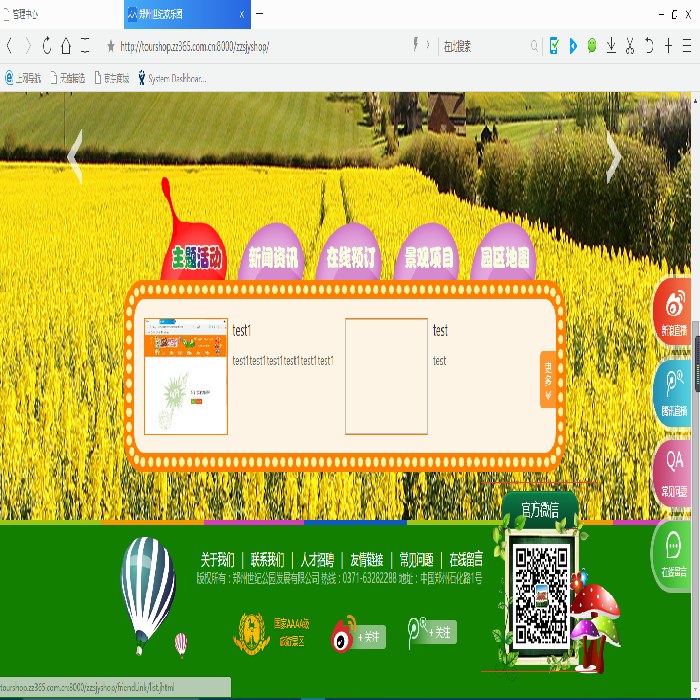The width and height of the screenshot is (700, 700).
Task: Click the bookmark star in address bar
Action: click(111, 46)
